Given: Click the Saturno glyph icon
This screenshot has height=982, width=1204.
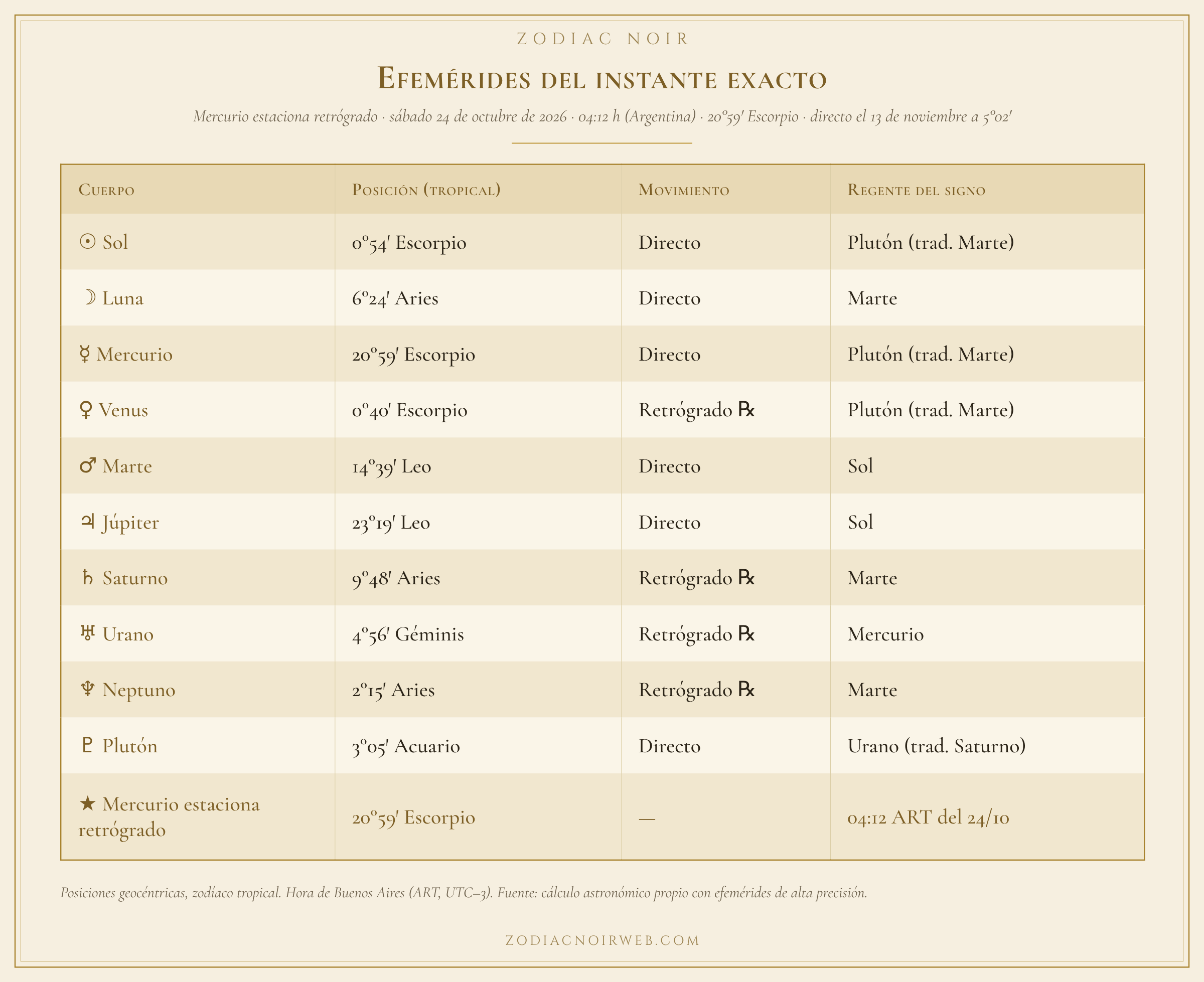Looking at the screenshot, I should point(88,578).
